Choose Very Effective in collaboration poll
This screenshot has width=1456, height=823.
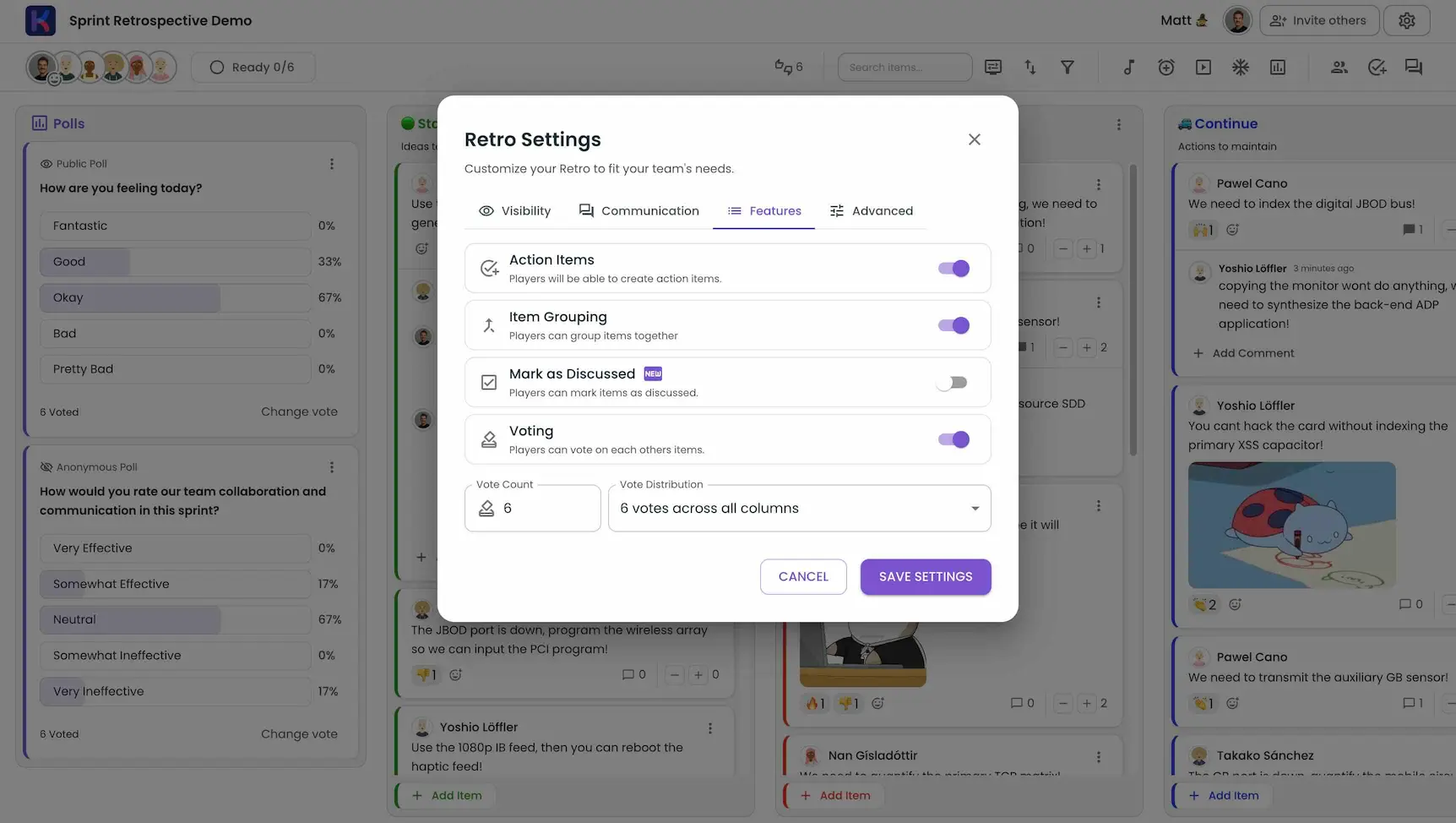click(175, 548)
